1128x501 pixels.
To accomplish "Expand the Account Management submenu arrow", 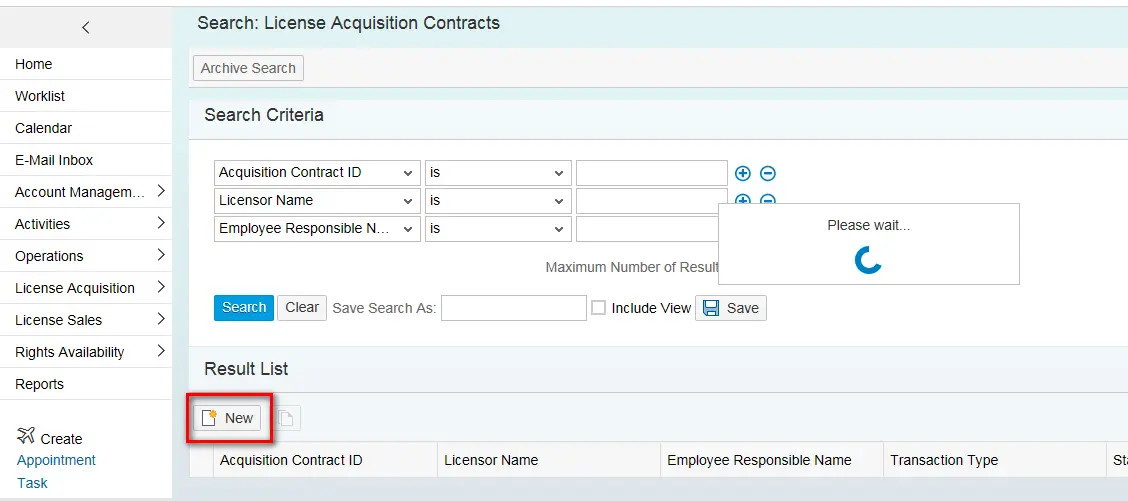I will [x=161, y=191].
